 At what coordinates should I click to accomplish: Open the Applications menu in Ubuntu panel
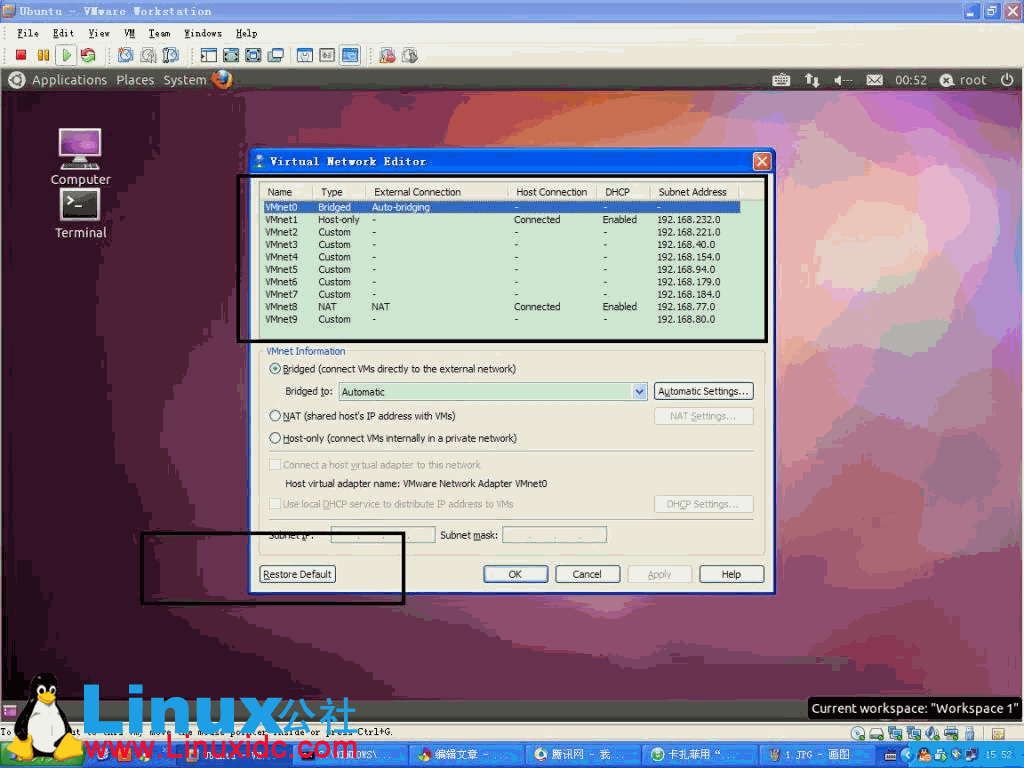coord(69,80)
